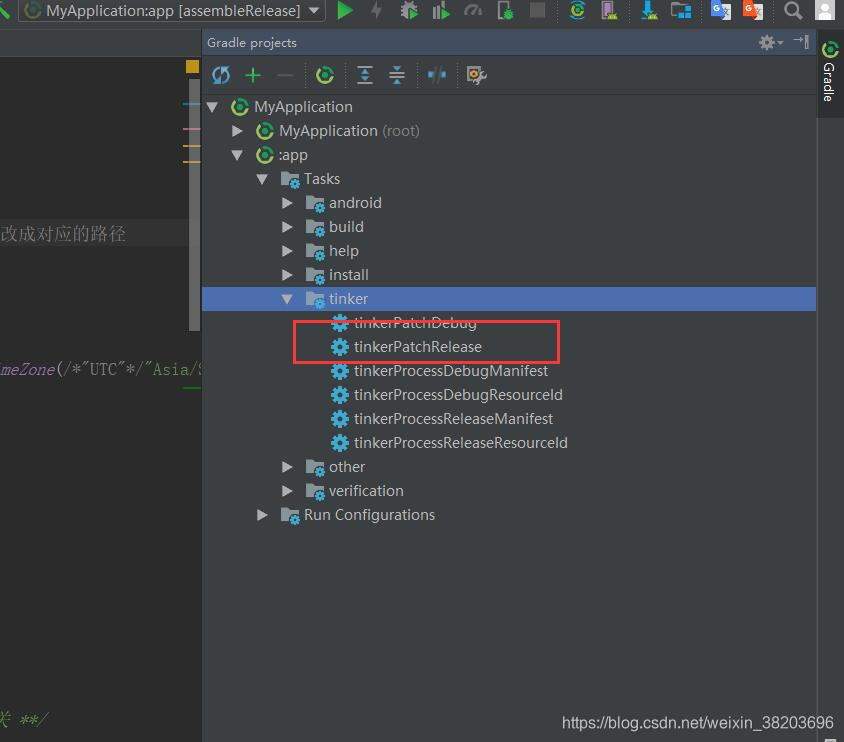Toggle offline mode icon

(x=437, y=75)
